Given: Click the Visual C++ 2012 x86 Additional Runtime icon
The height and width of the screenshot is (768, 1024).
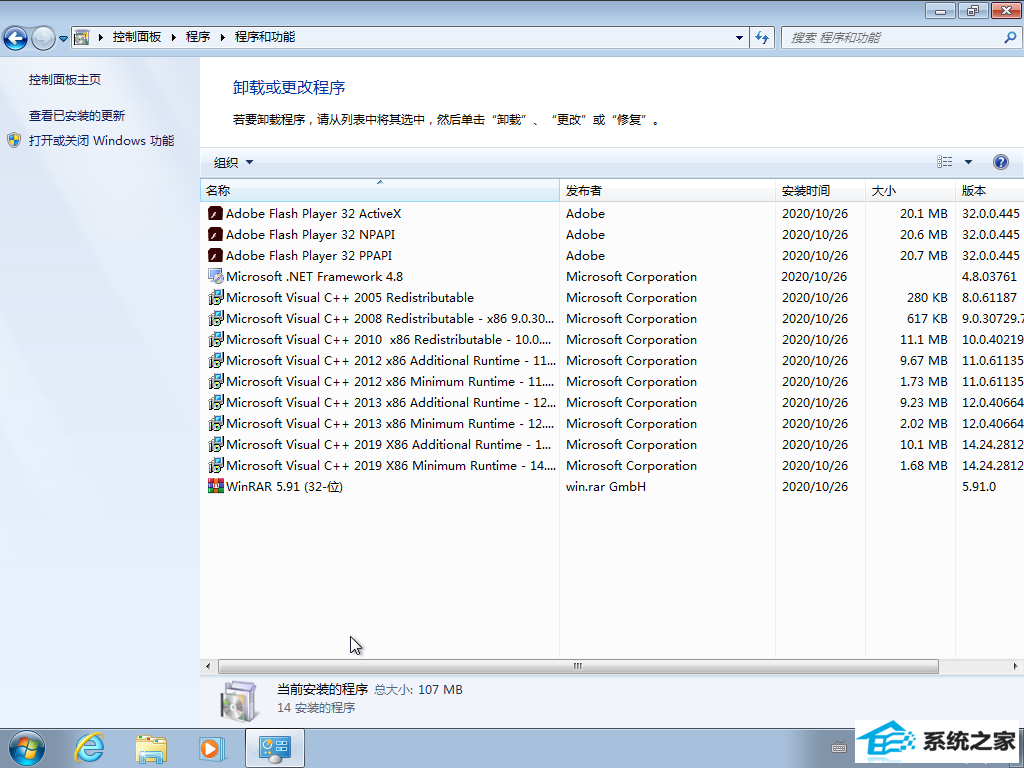Looking at the screenshot, I should point(215,360).
